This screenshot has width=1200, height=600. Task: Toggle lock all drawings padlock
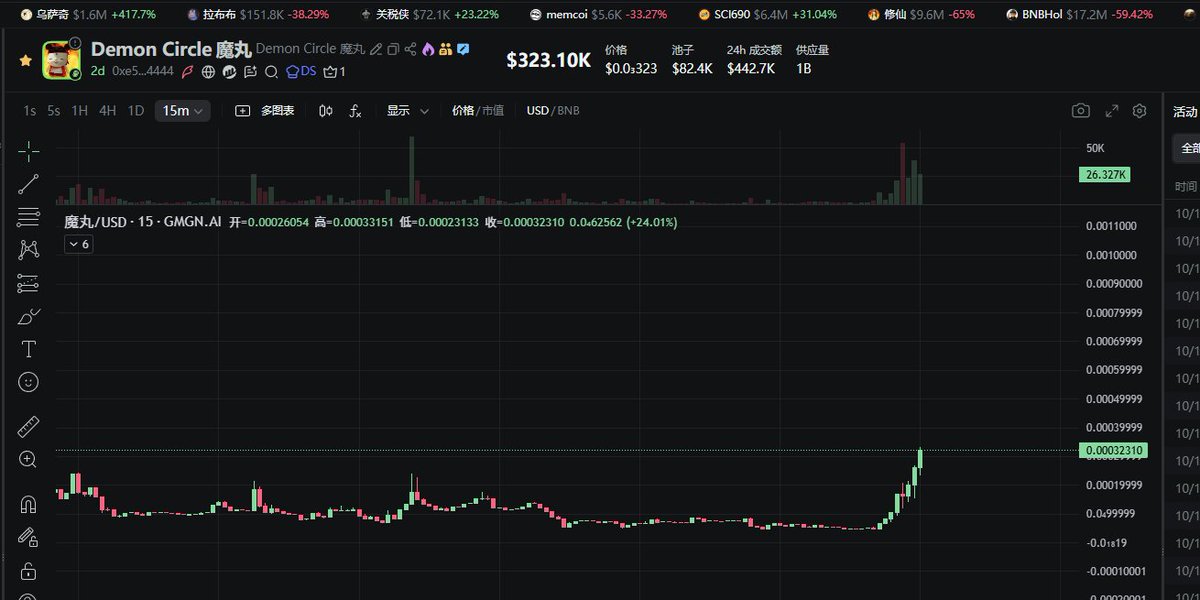[x=28, y=571]
